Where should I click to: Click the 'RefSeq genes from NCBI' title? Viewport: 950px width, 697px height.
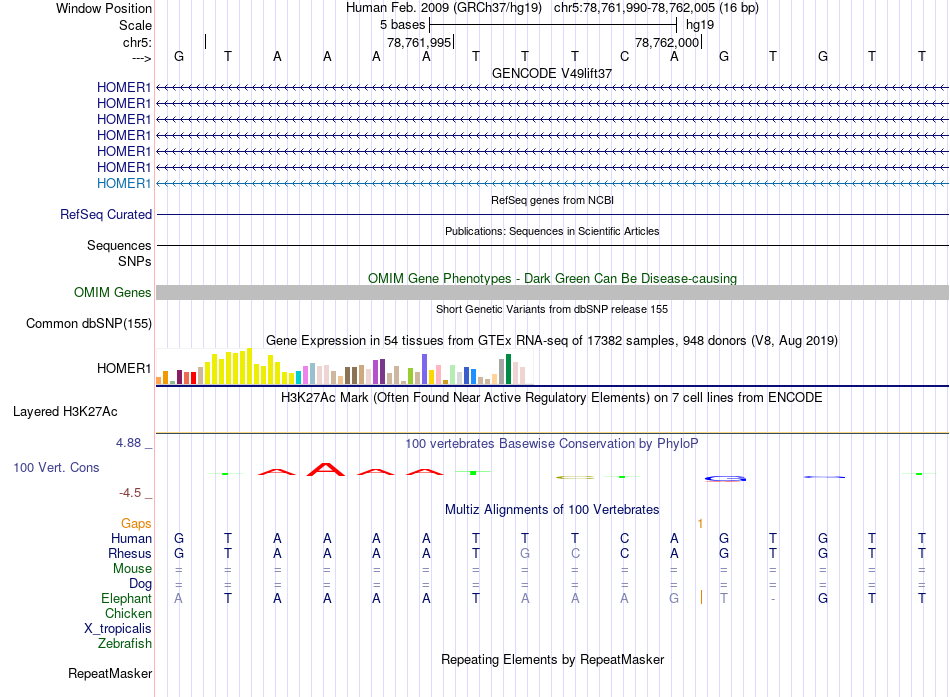[553, 200]
